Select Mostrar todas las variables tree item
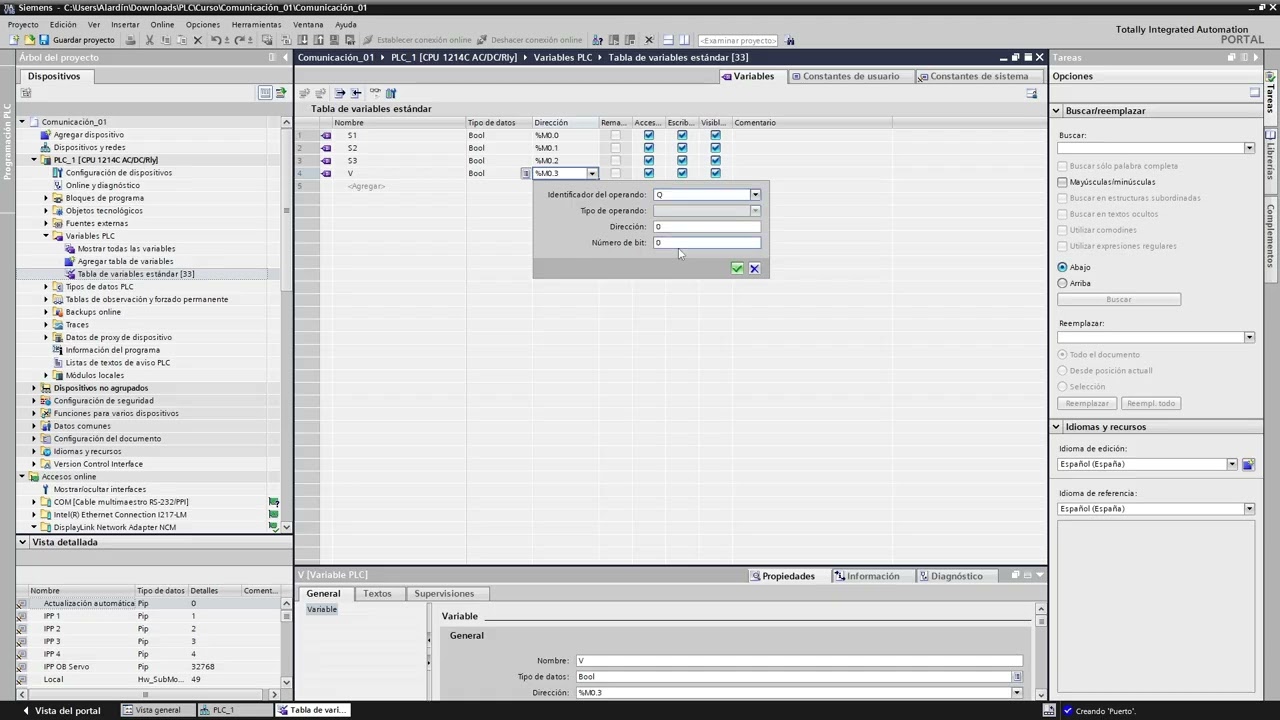This screenshot has width=1280, height=720. [x=126, y=249]
